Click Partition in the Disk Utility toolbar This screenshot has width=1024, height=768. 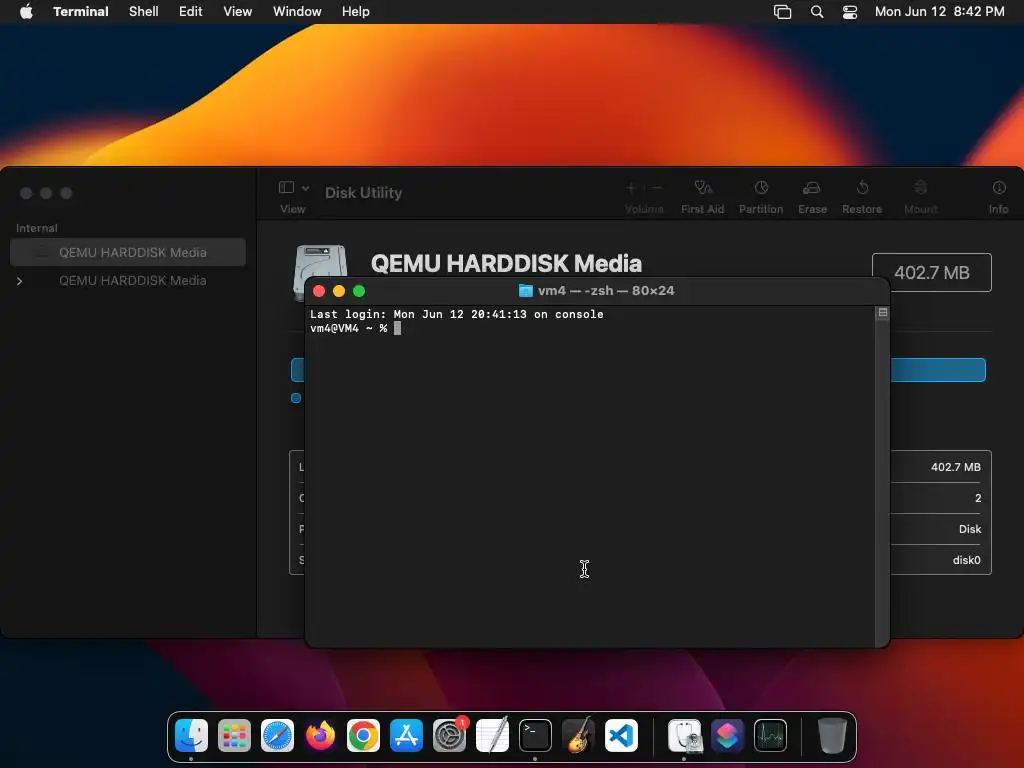click(x=761, y=197)
